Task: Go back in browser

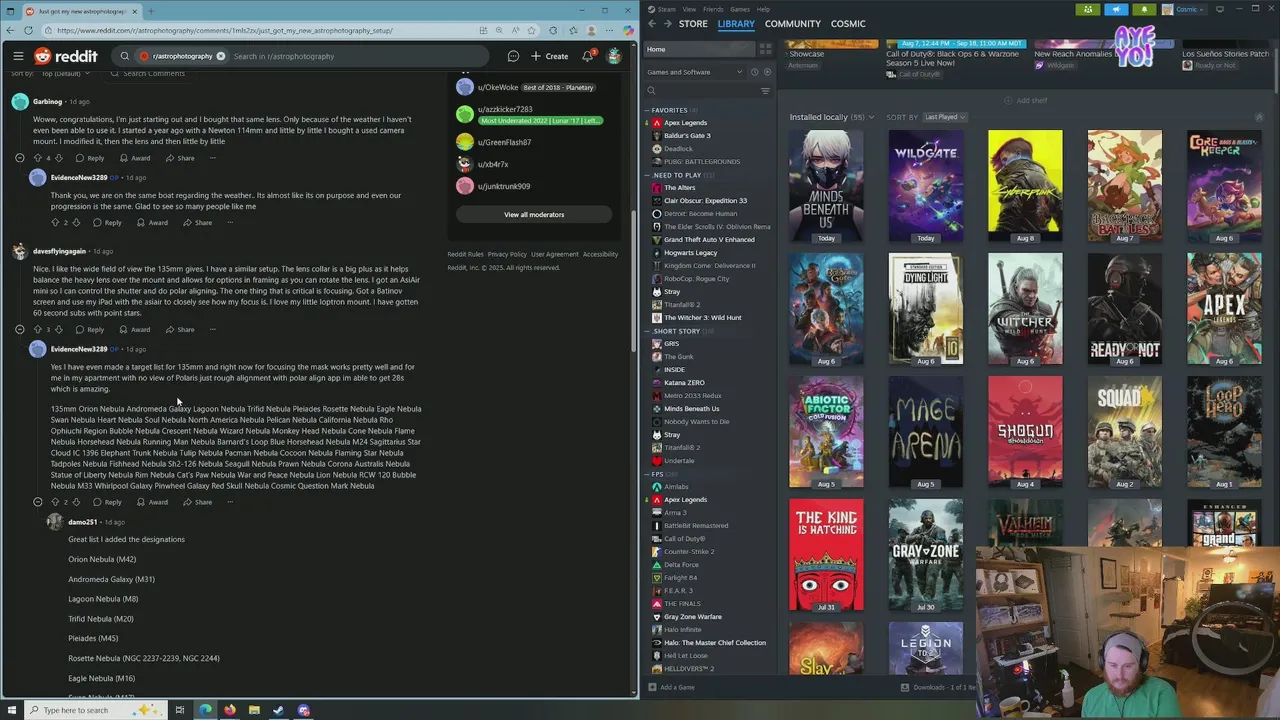Action: click(x=11, y=30)
